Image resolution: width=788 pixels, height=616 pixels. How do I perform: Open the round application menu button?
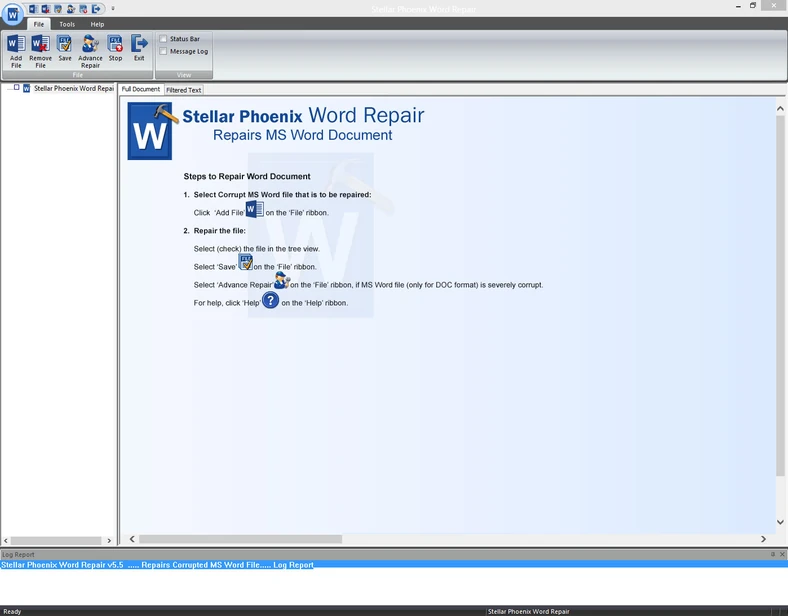(x=13, y=14)
